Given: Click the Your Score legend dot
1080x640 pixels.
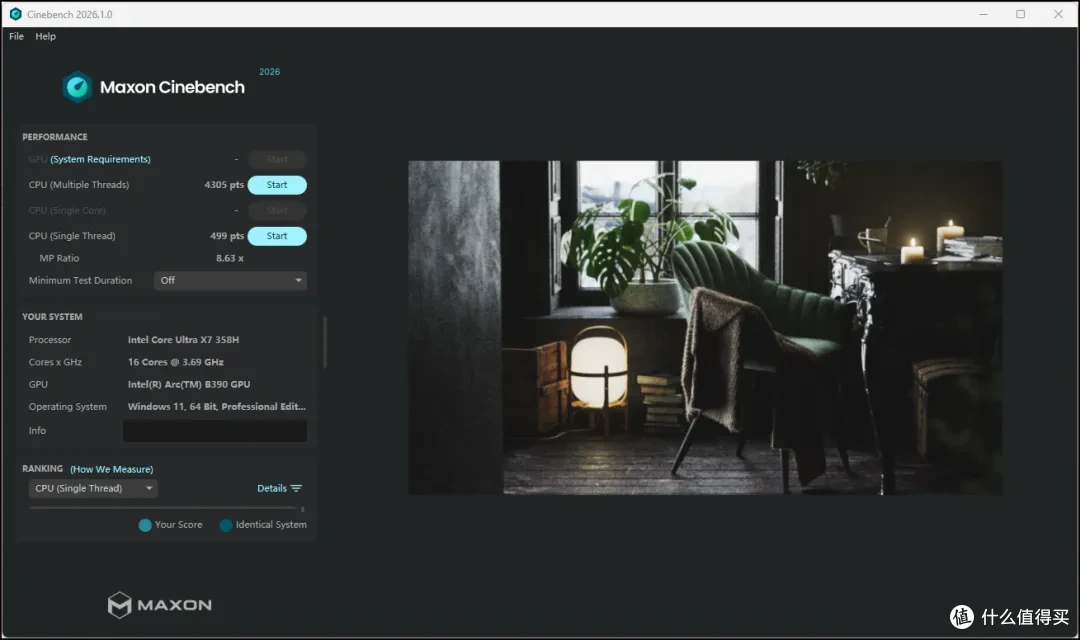Looking at the screenshot, I should tap(145, 525).
